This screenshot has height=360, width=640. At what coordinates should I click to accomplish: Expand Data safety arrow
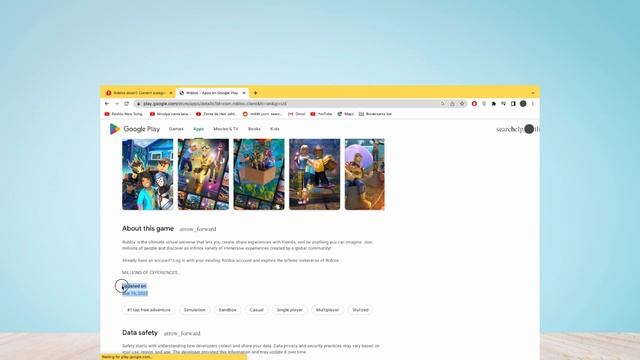point(182,333)
